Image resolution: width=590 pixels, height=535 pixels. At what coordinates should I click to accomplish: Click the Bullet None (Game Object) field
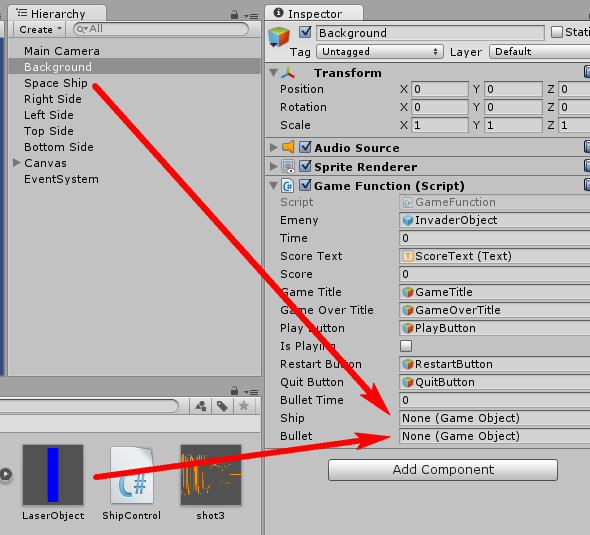(x=494, y=436)
